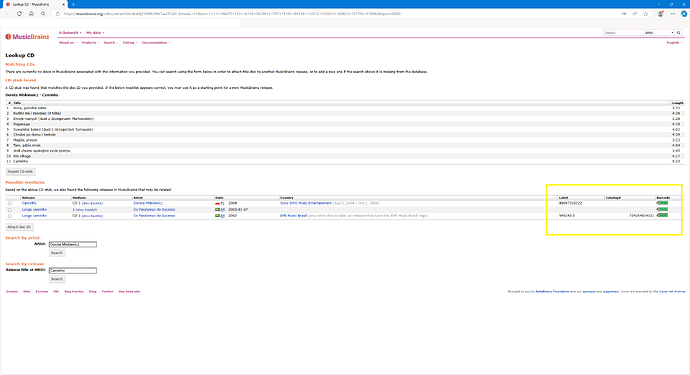The height and width of the screenshot is (375, 690).
Task: Open the Sony BMG Music Entertainment label link
Action: click(306, 203)
